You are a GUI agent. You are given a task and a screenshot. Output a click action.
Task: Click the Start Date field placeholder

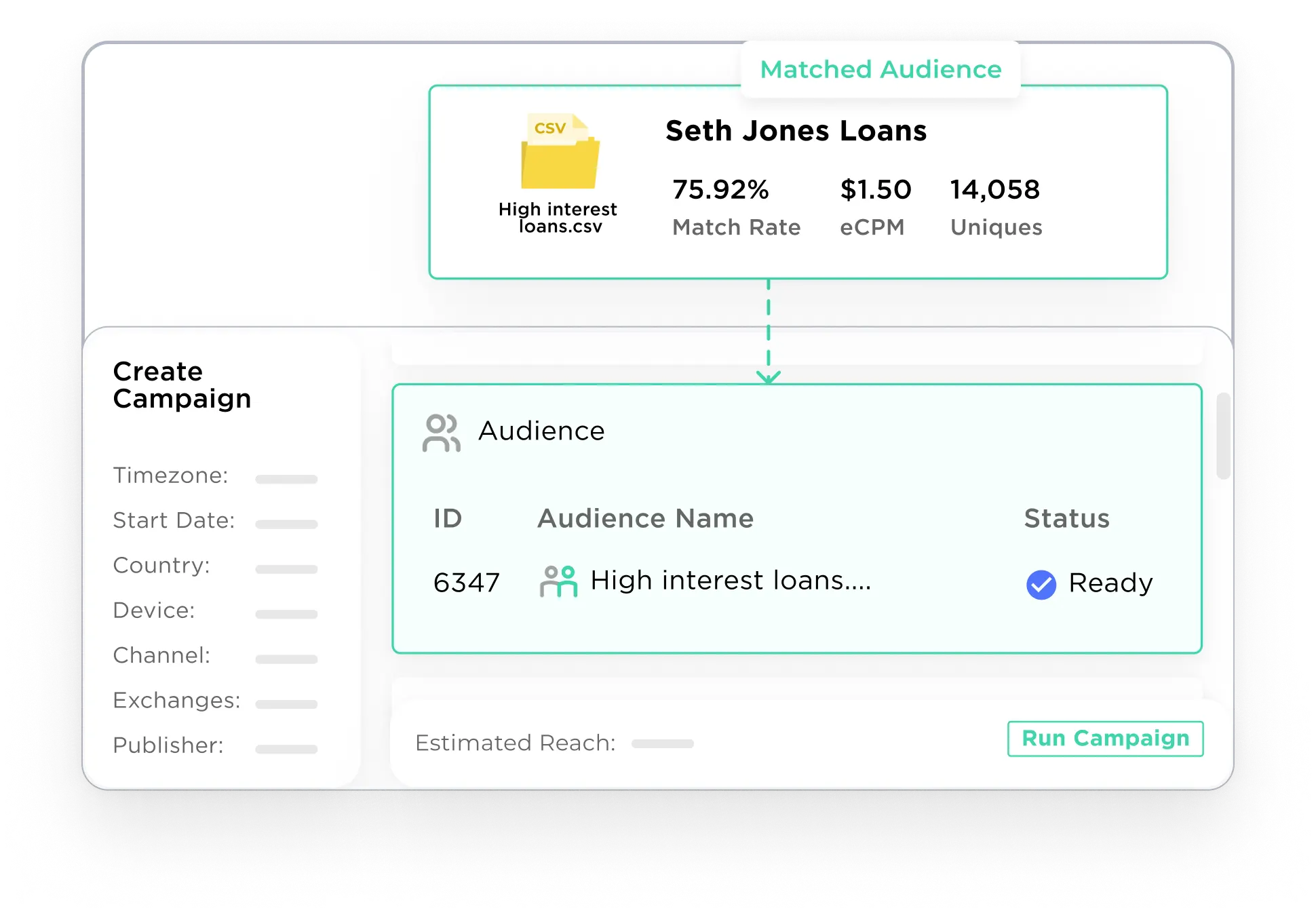[286, 524]
